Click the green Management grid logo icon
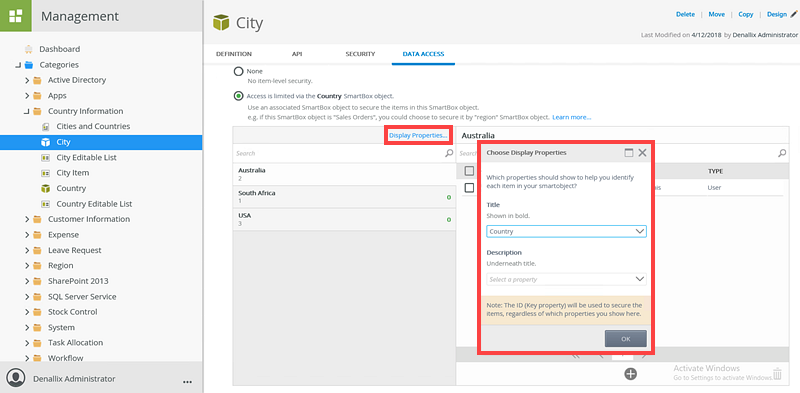The width and height of the screenshot is (800, 393). [16, 16]
